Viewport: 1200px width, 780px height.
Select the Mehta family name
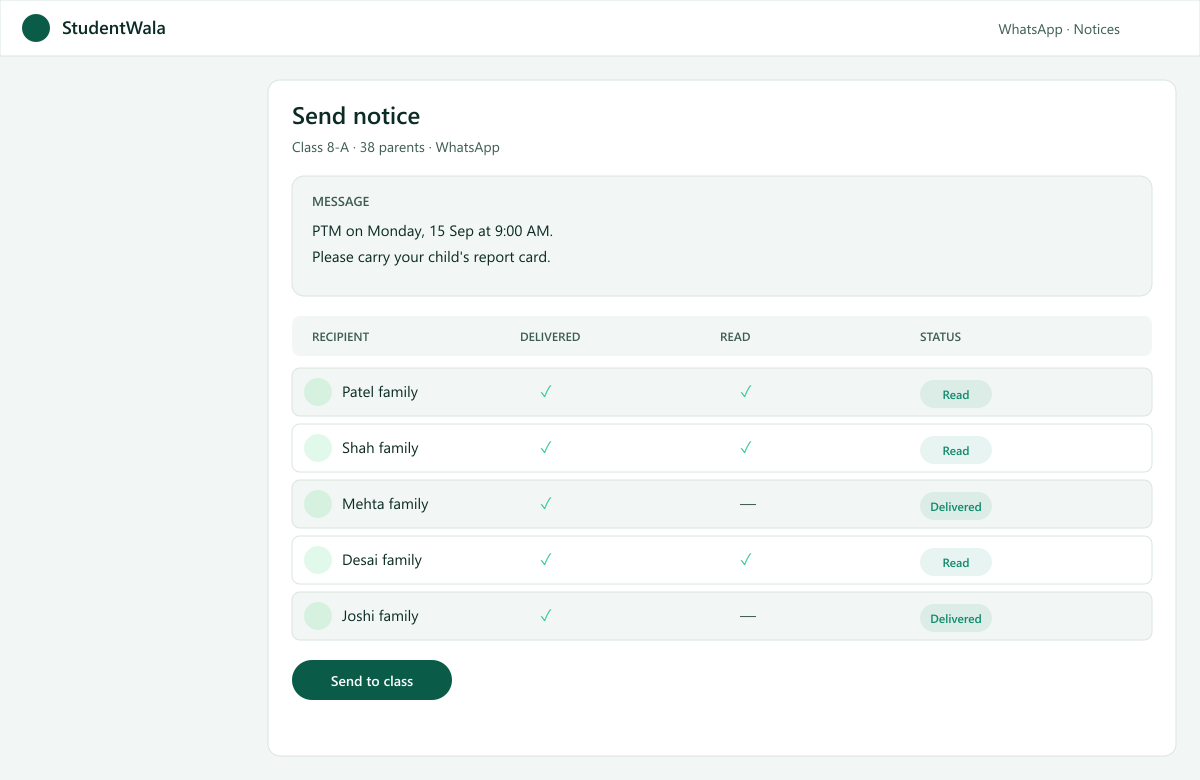(x=385, y=504)
